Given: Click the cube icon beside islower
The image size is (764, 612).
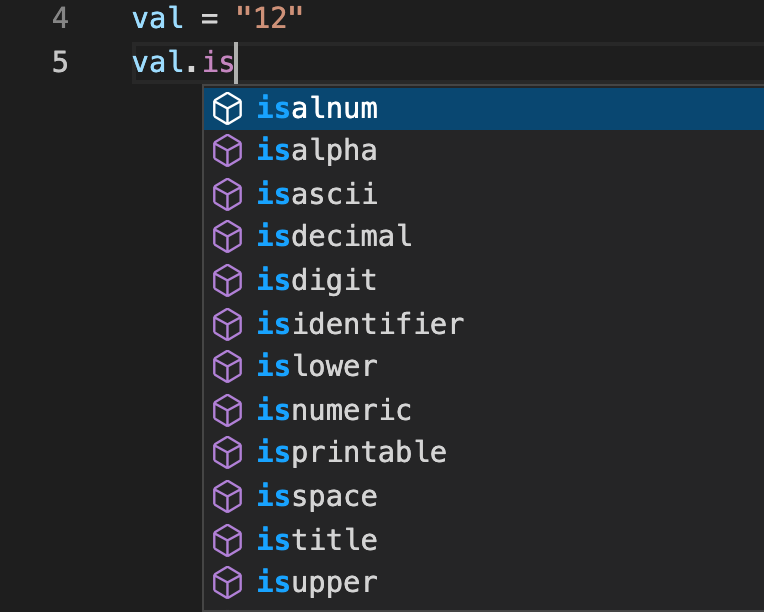Looking at the screenshot, I should pos(228,367).
